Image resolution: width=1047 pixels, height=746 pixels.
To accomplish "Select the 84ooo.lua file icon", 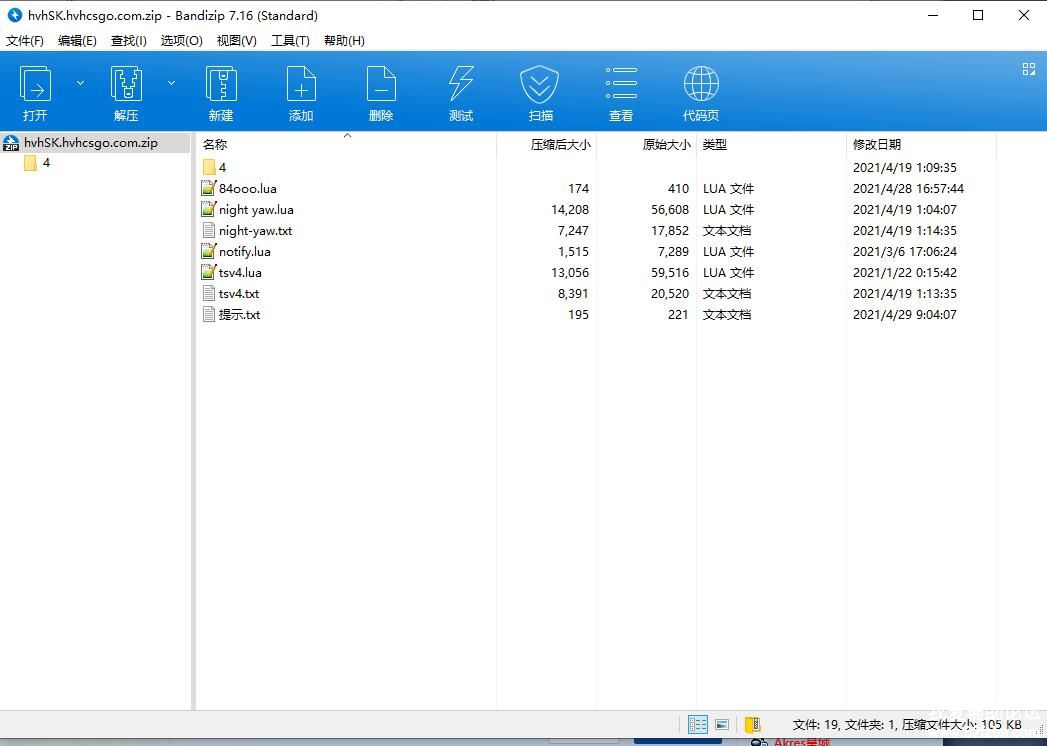I will (x=209, y=188).
